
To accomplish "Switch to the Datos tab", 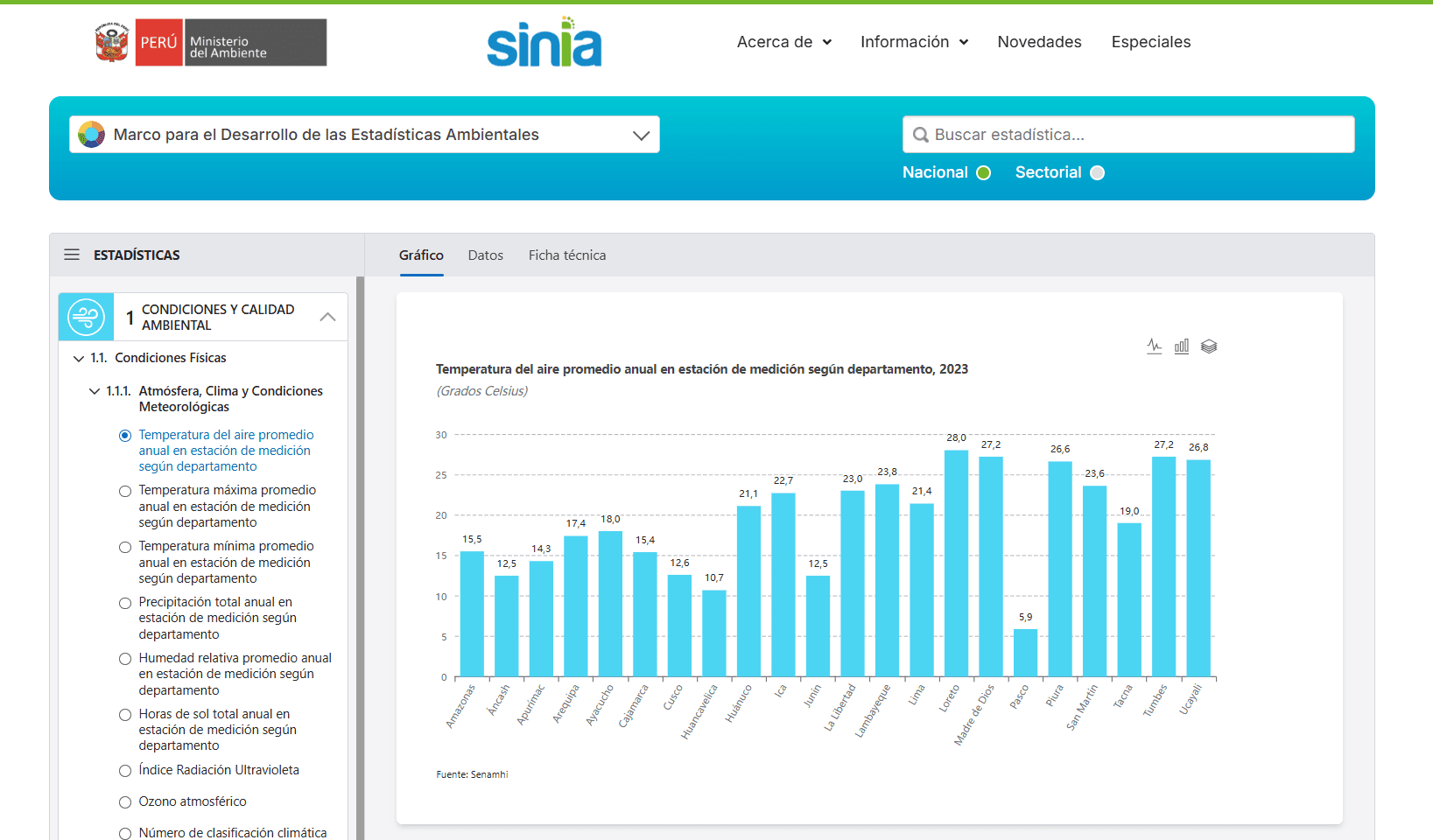I will tap(485, 255).
